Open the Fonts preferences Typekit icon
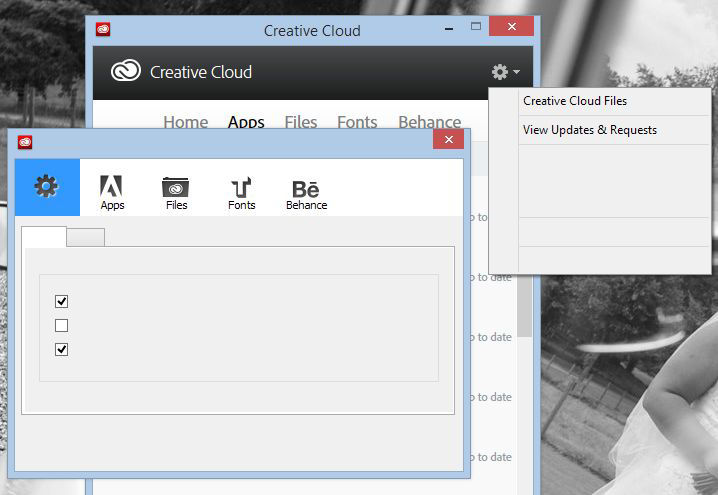This screenshot has width=718, height=495. tap(241, 193)
